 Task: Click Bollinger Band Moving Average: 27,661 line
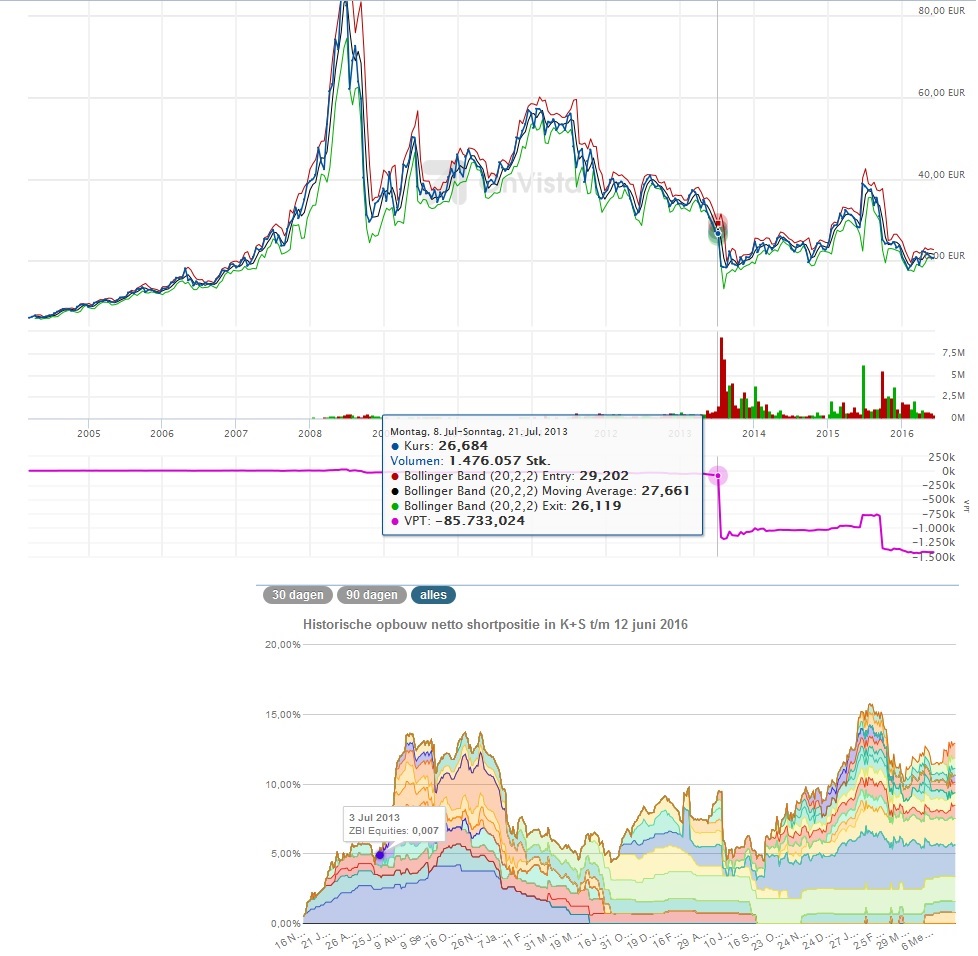(540, 491)
